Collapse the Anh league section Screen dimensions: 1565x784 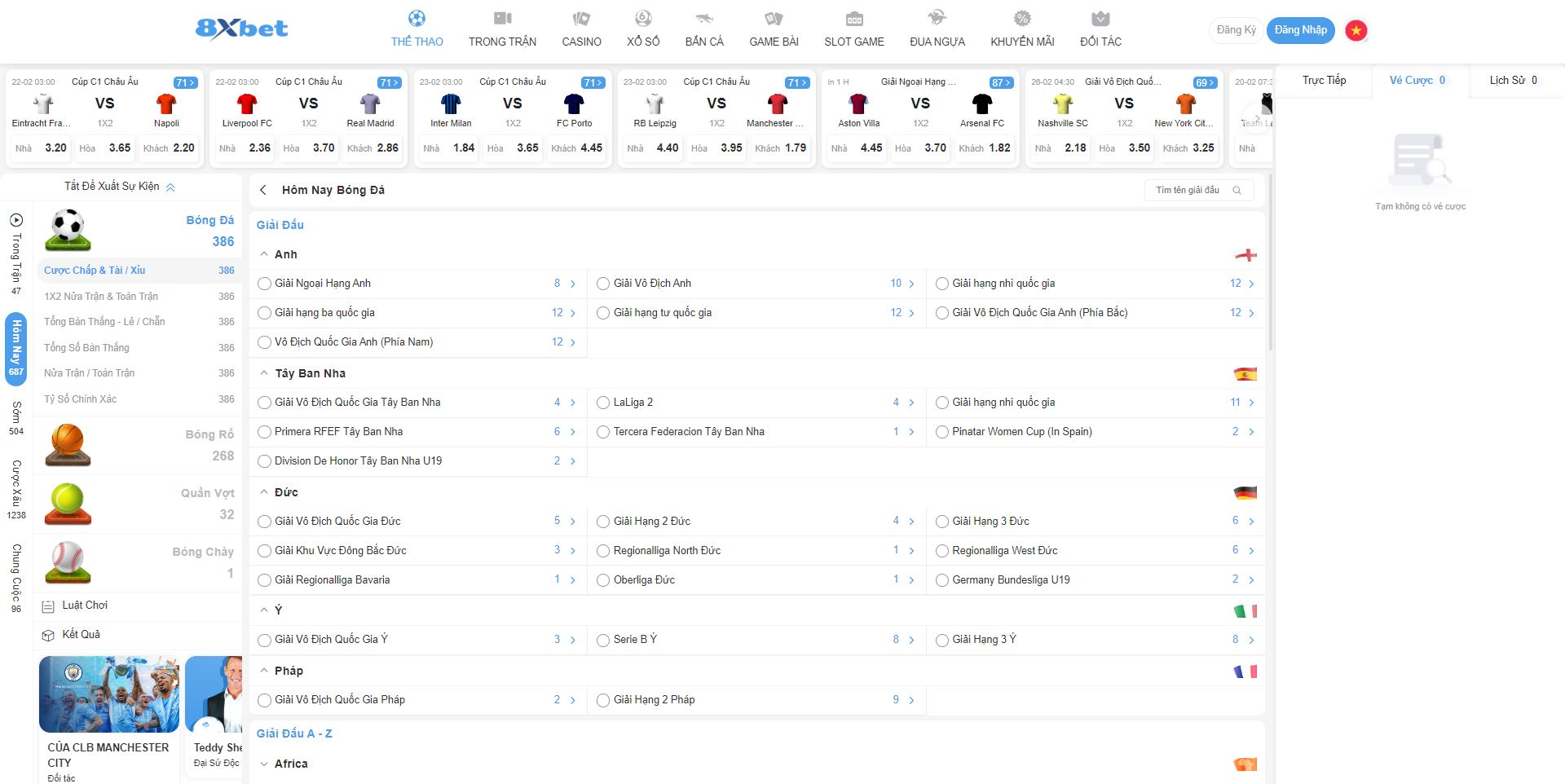tap(264, 254)
